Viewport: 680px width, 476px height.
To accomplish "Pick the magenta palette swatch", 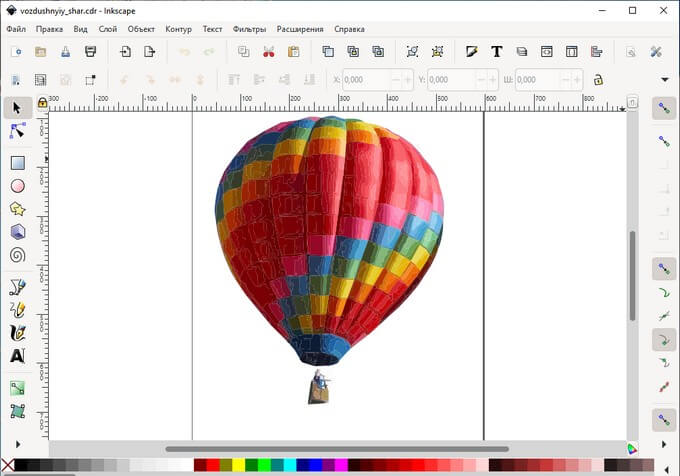I will point(341,465).
